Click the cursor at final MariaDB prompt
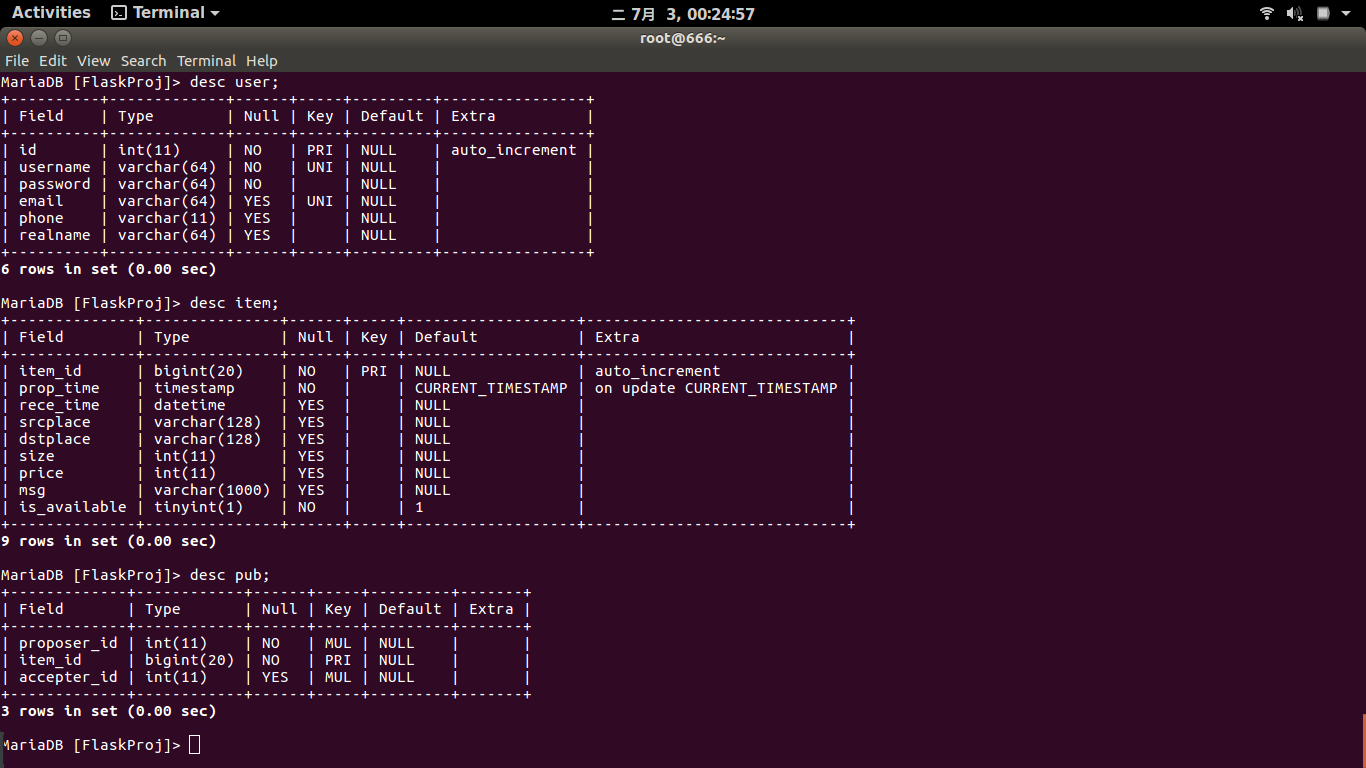The height and width of the screenshot is (768, 1366). 195,745
